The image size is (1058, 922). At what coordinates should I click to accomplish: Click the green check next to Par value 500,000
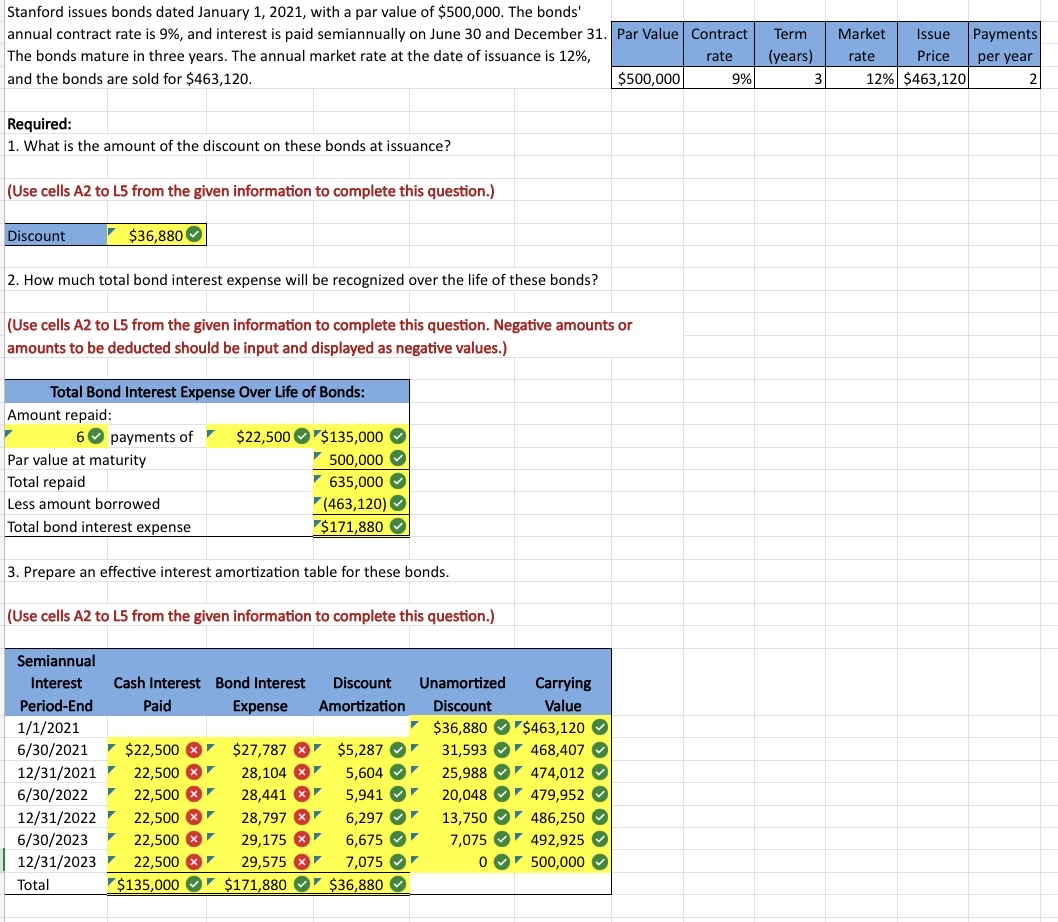pos(398,459)
